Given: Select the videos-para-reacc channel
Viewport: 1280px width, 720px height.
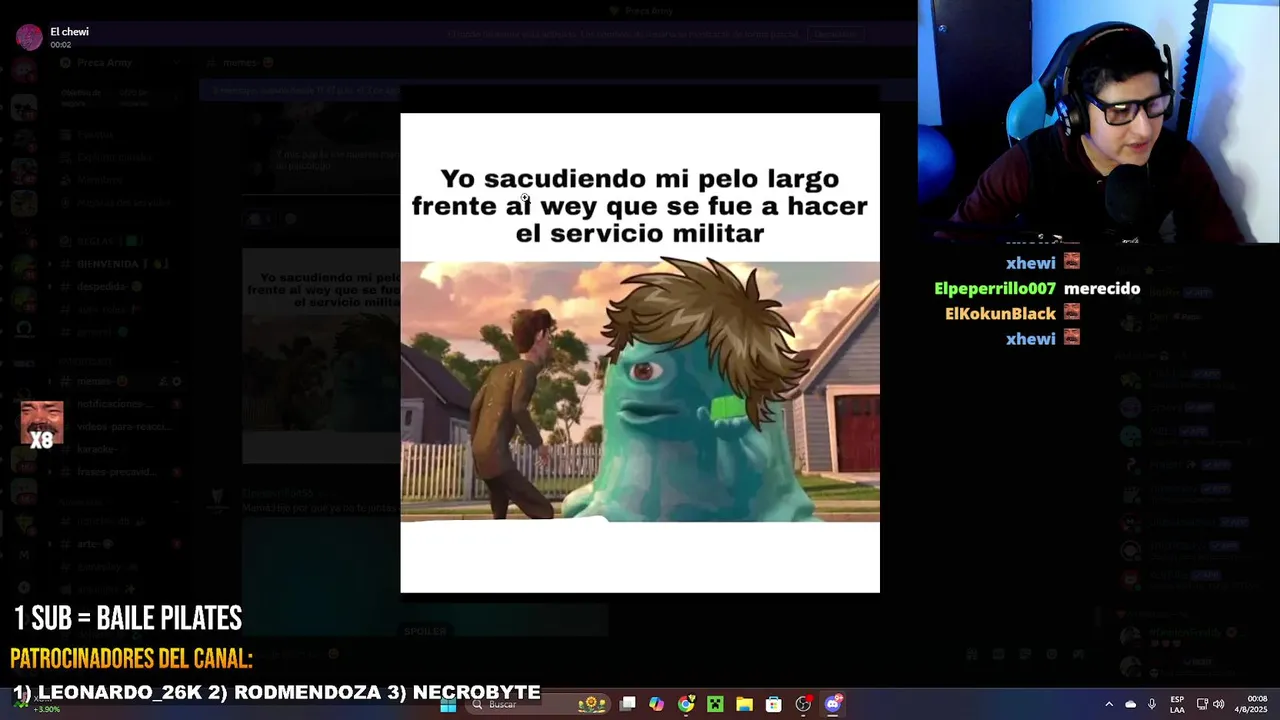Looking at the screenshot, I should point(120,427).
